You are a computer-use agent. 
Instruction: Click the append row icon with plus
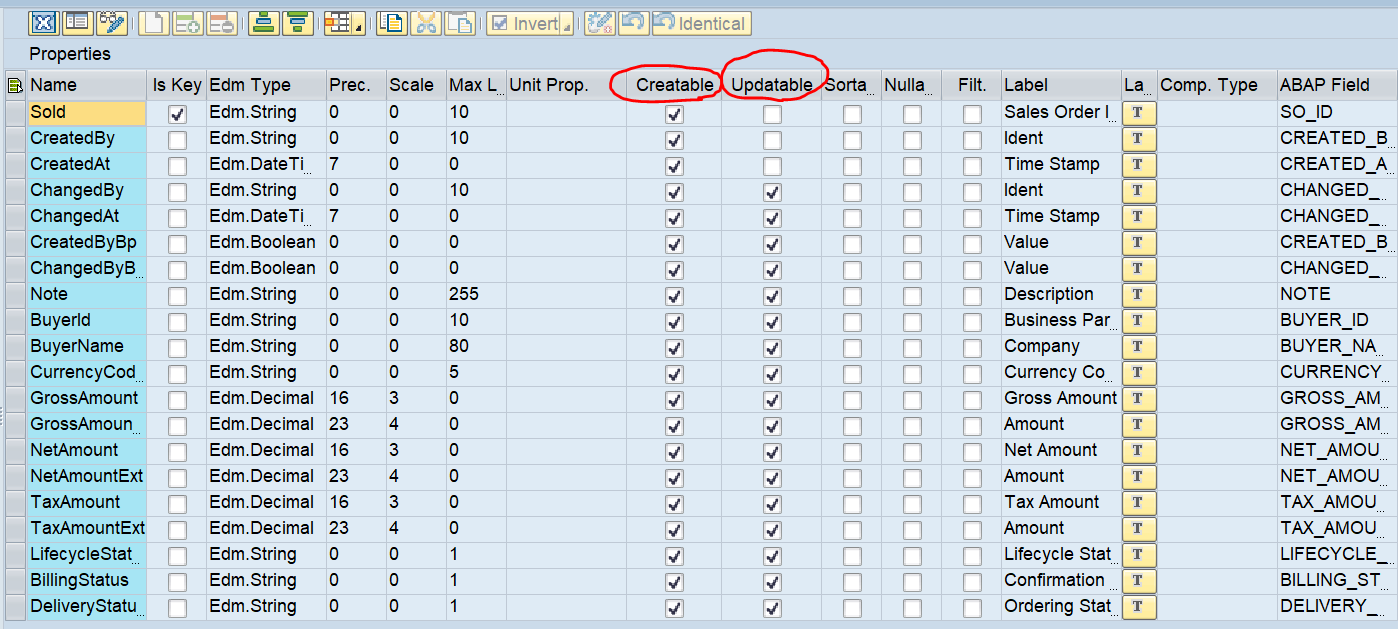[x=187, y=23]
